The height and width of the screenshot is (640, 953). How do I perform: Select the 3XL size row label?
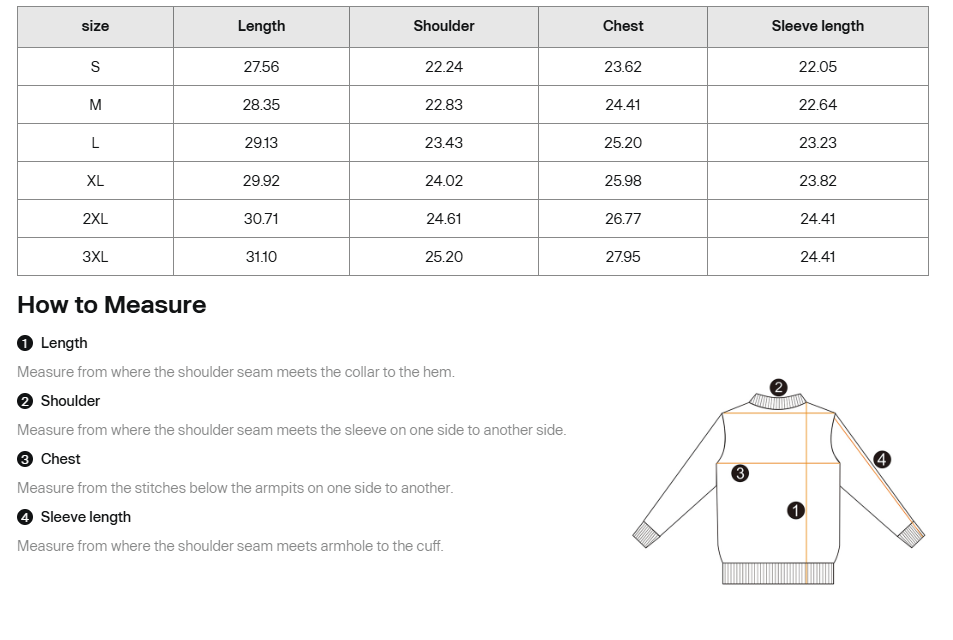[95, 256]
